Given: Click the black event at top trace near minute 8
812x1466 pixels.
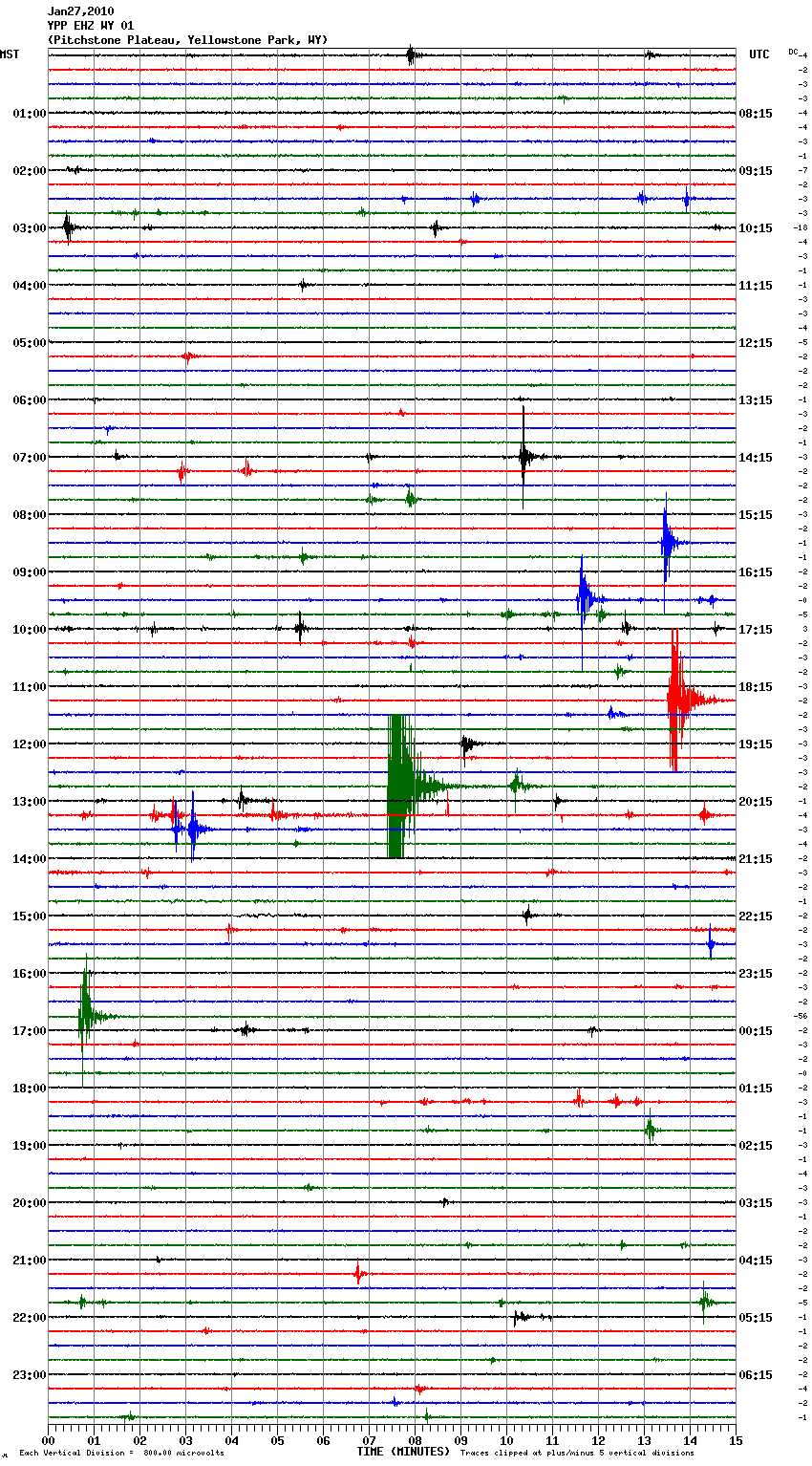Looking at the screenshot, I should click(x=411, y=54).
